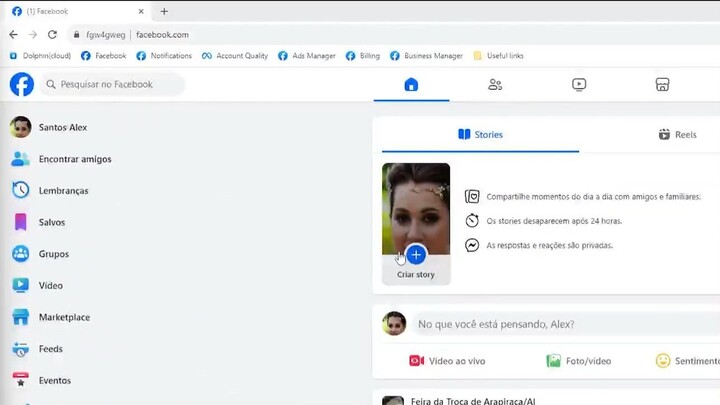Click 'Compartilhe momentos do dia a dia' text
Screen dimensions: 720x405
pyautogui.click(x=593, y=197)
